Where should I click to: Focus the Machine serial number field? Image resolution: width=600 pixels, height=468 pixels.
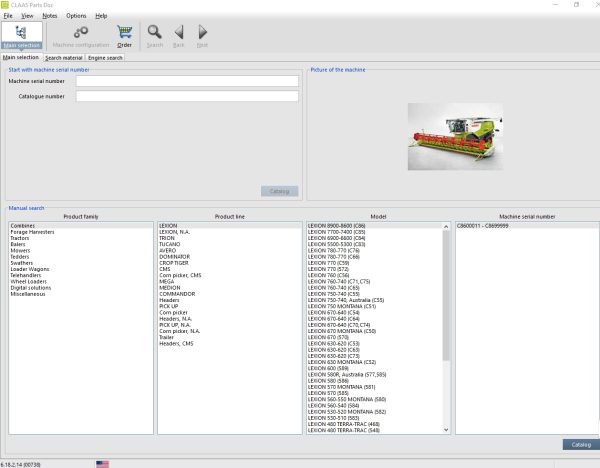(187, 81)
